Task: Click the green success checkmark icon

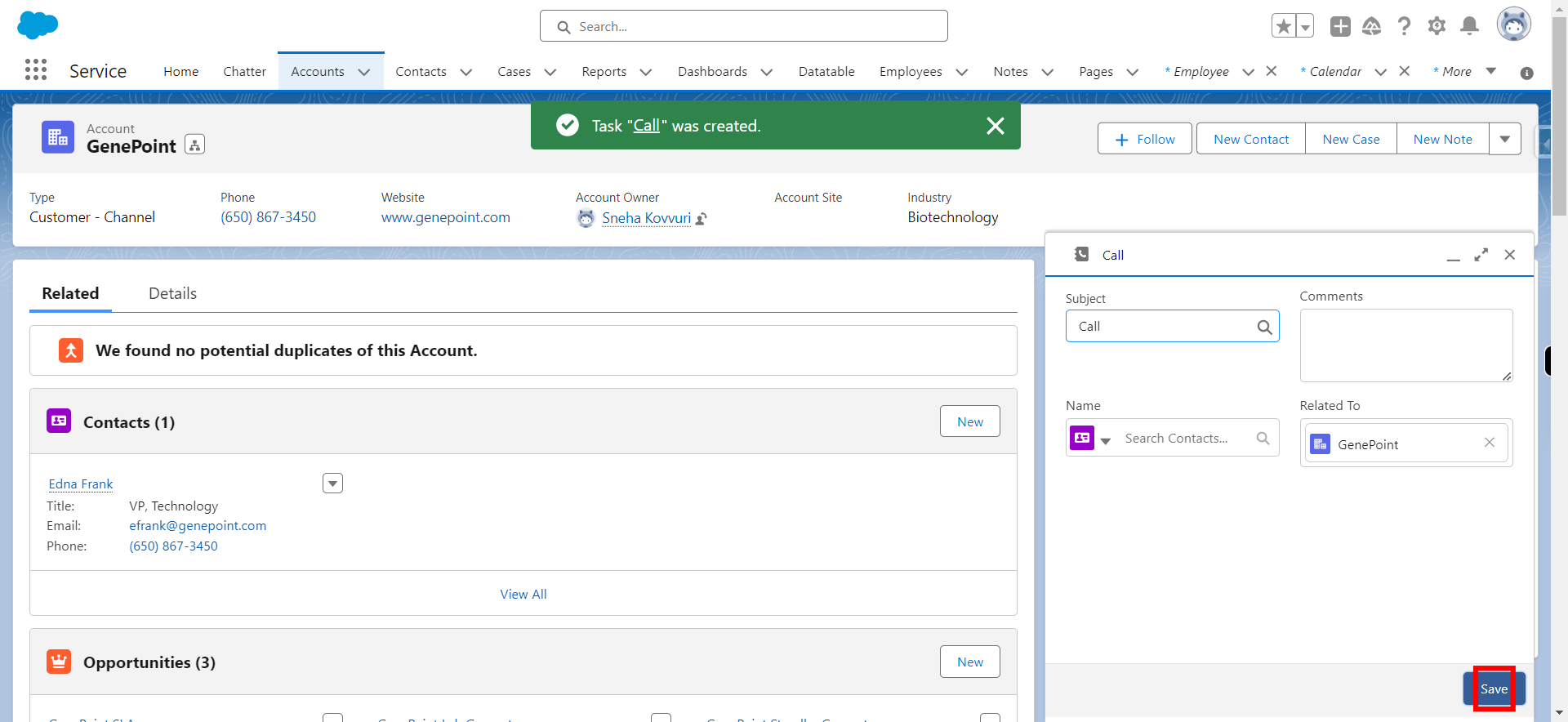Action: pos(568,125)
